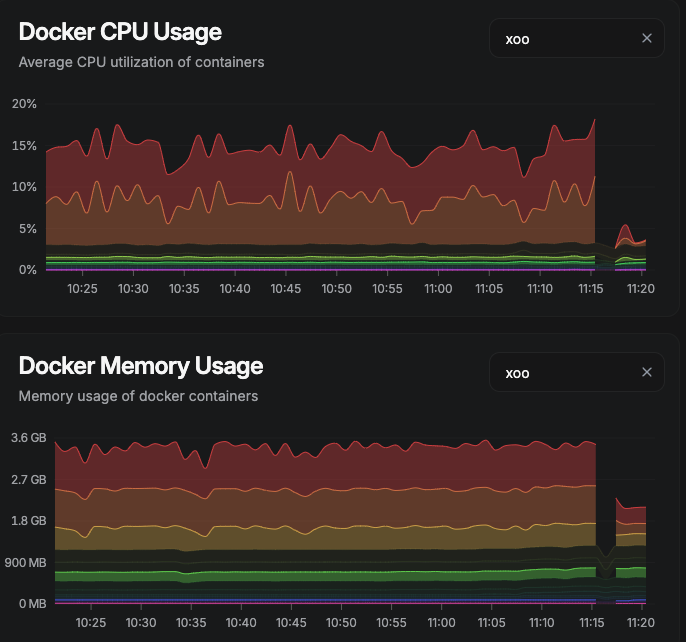This screenshot has width=686, height=642.
Task: Click the 3.6 GB label on the Memory axis
Action: tap(28, 438)
